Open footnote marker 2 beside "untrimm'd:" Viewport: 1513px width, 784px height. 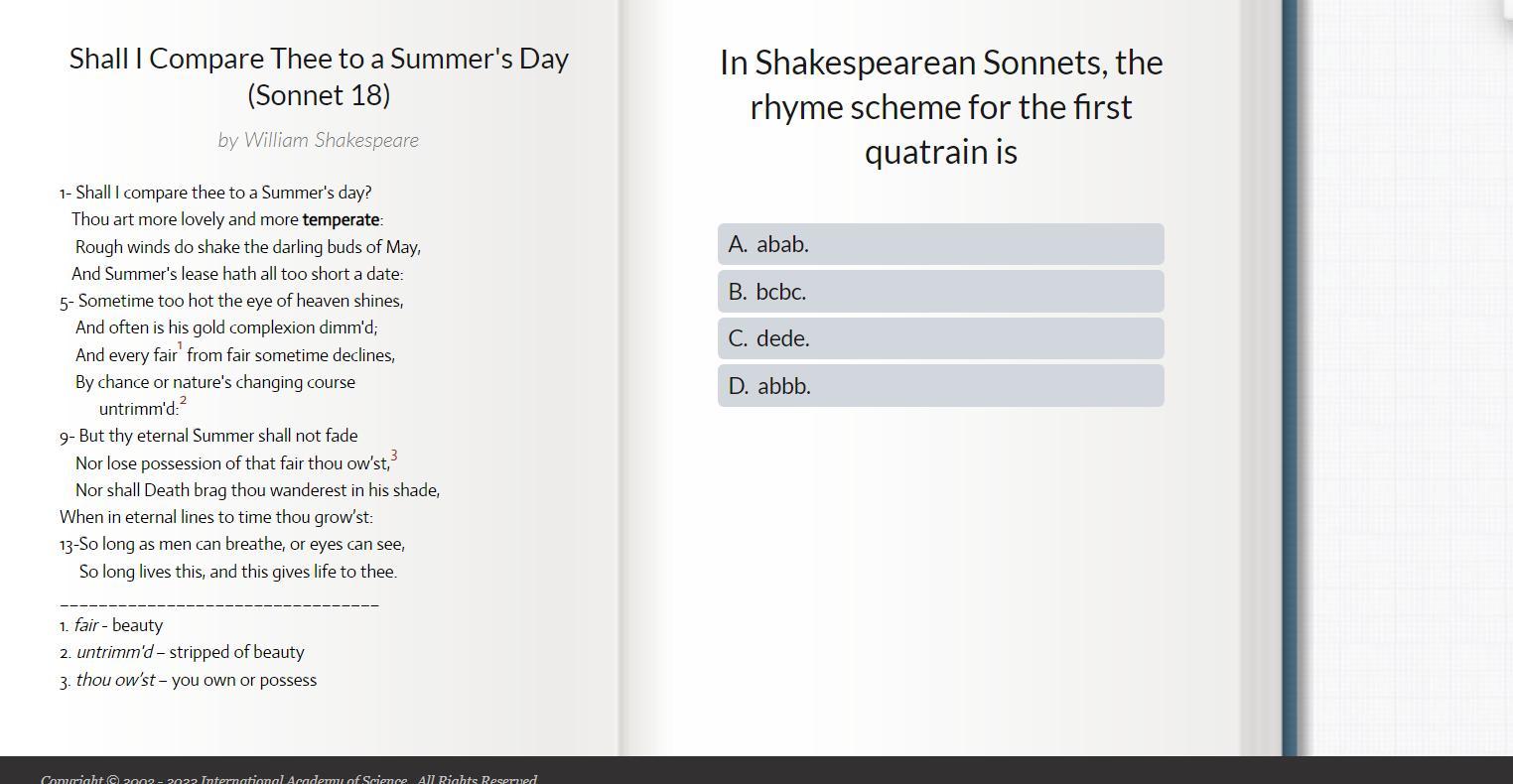point(183,402)
